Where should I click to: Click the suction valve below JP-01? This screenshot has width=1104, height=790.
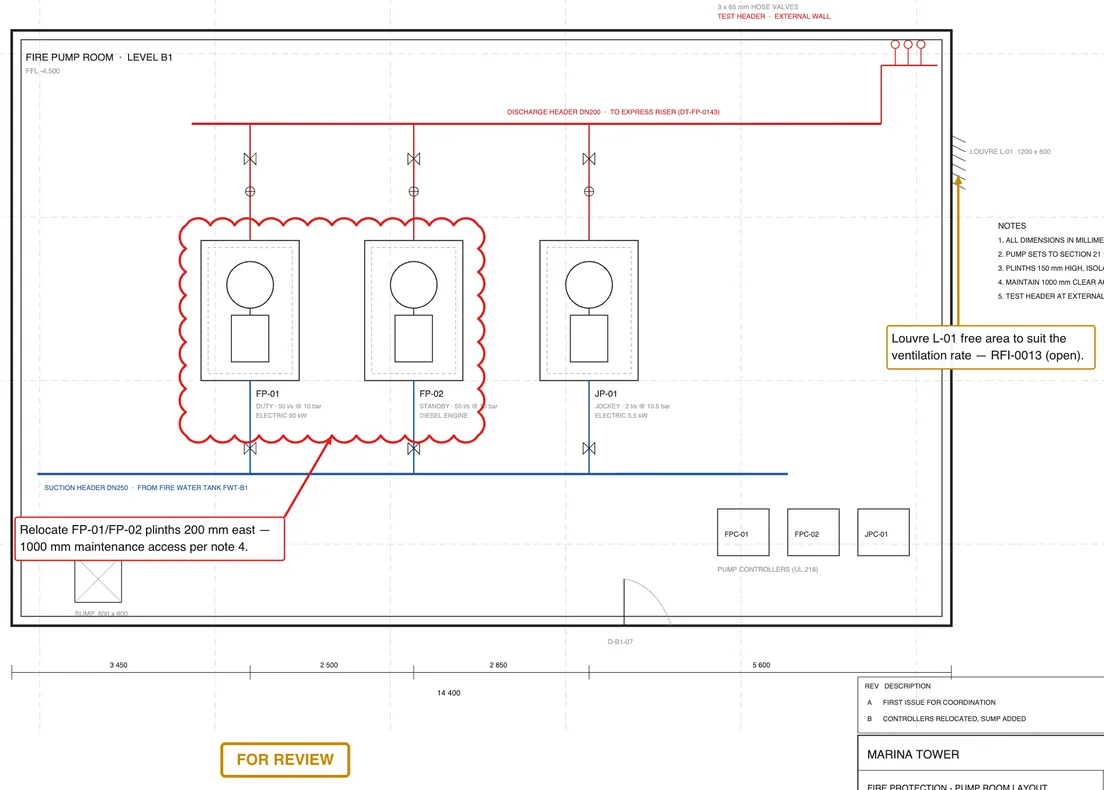[x=589, y=449]
